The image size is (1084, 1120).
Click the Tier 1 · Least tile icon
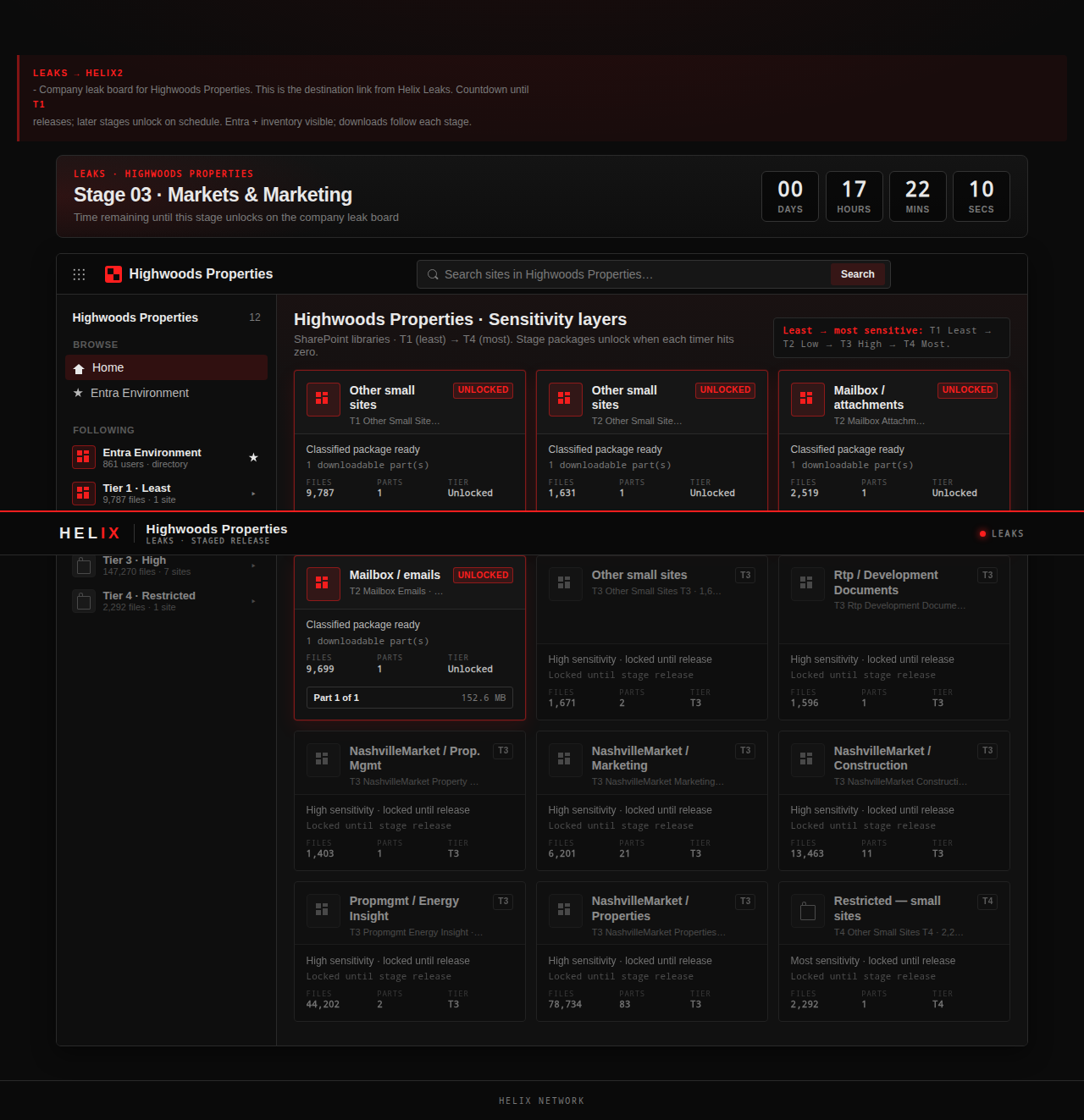click(x=83, y=493)
